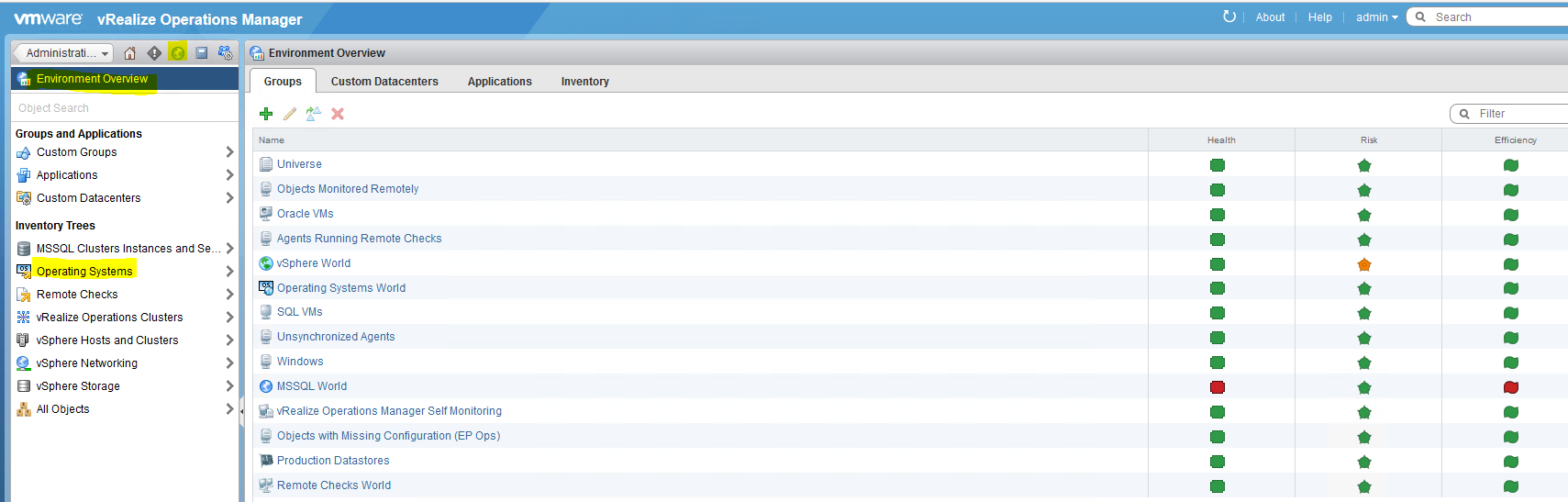Click the Clone group icon
The width and height of the screenshot is (1568, 502).
tap(314, 114)
